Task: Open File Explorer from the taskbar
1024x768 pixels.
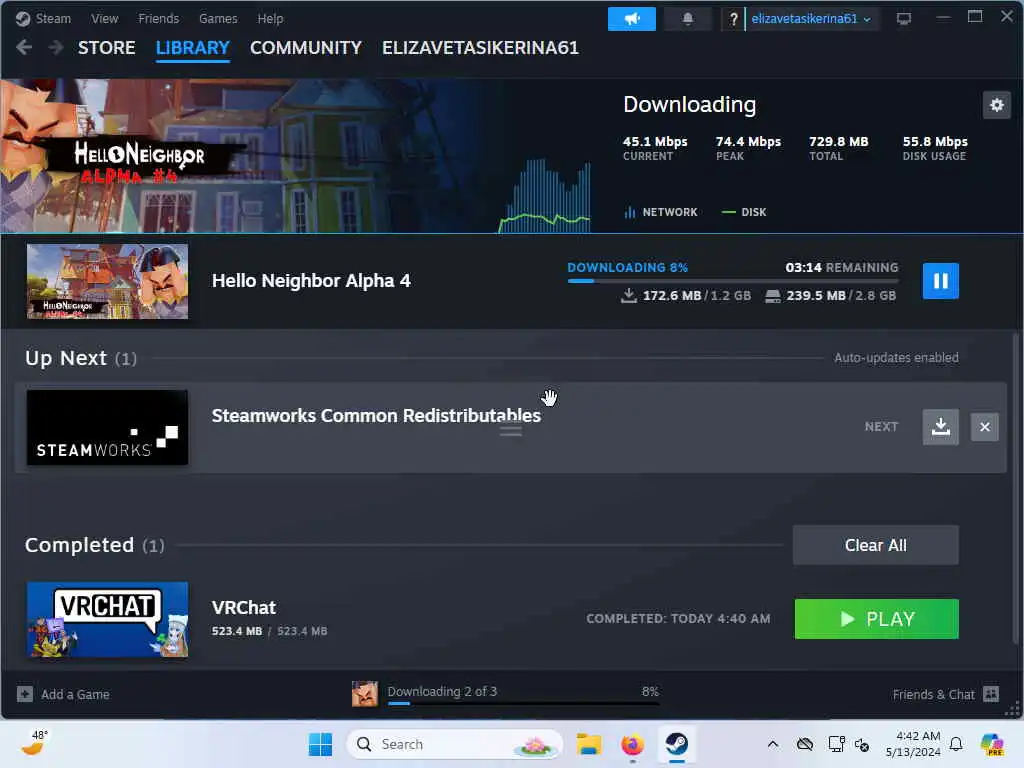Action: pyautogui.click(x=588, y=744)
